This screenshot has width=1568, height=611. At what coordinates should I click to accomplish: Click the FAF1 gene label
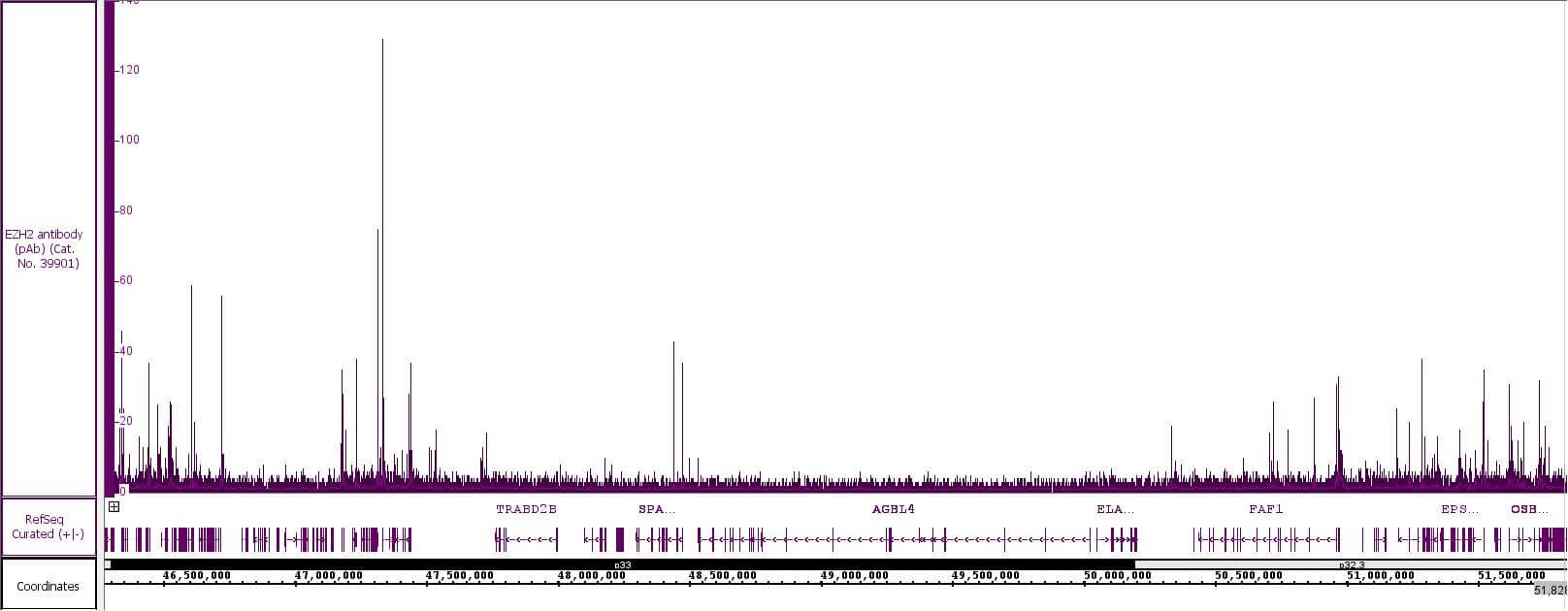1265,509
